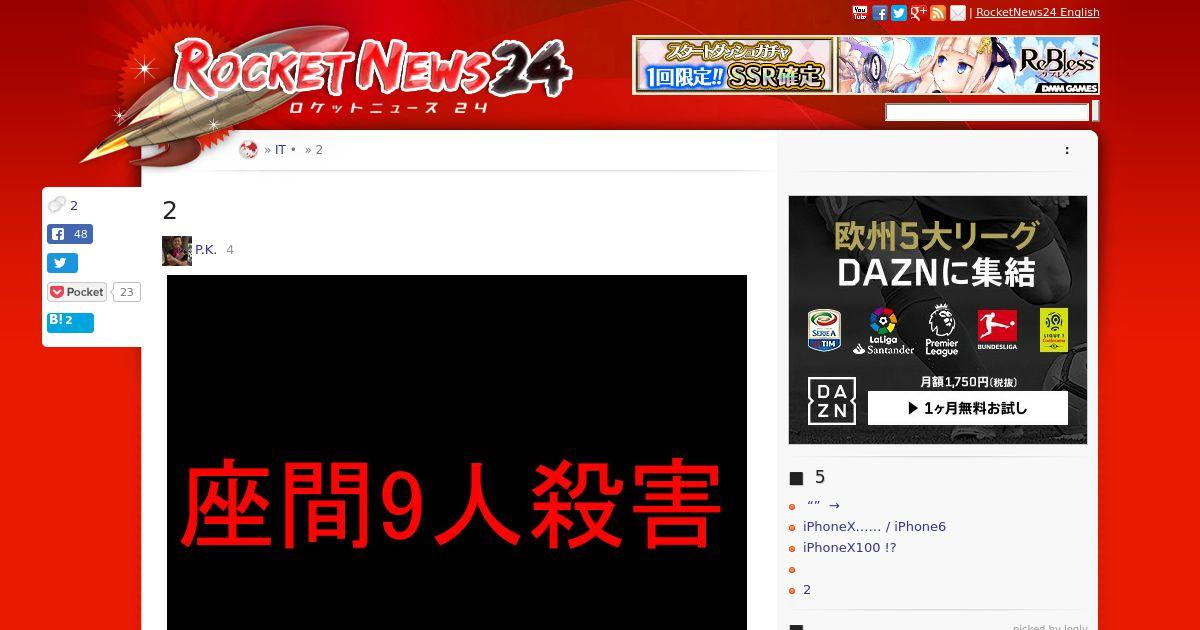This screenshot has height=630, width=1200.
Task: Click the Premier League logo
Action: point(941,331)
